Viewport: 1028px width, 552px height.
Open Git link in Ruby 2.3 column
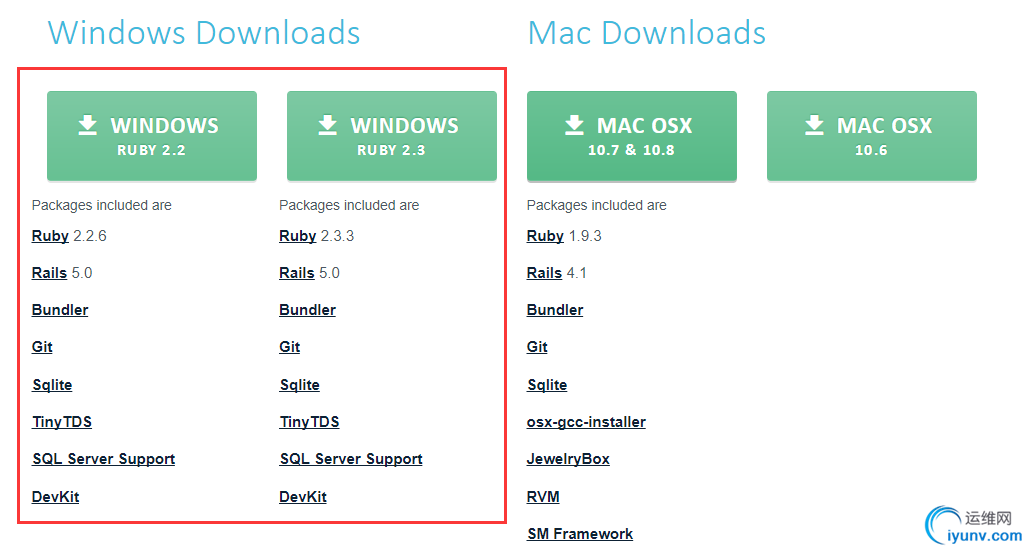coord(290,347)
